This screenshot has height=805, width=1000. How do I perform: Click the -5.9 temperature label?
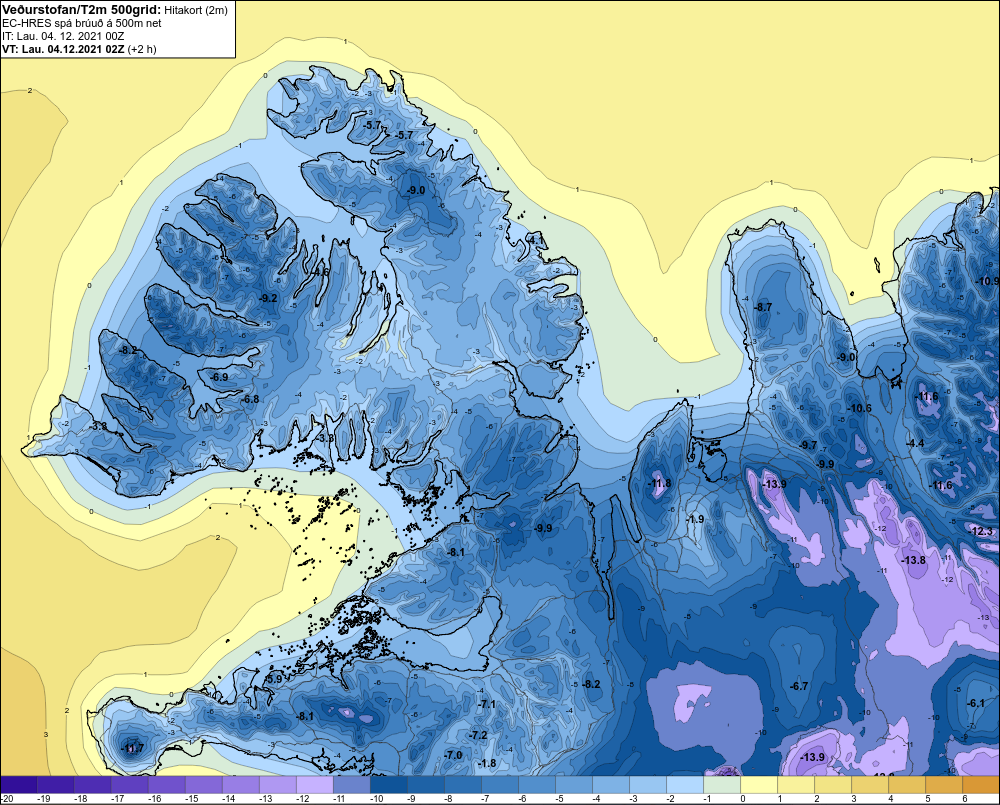(x=272, y=679)
